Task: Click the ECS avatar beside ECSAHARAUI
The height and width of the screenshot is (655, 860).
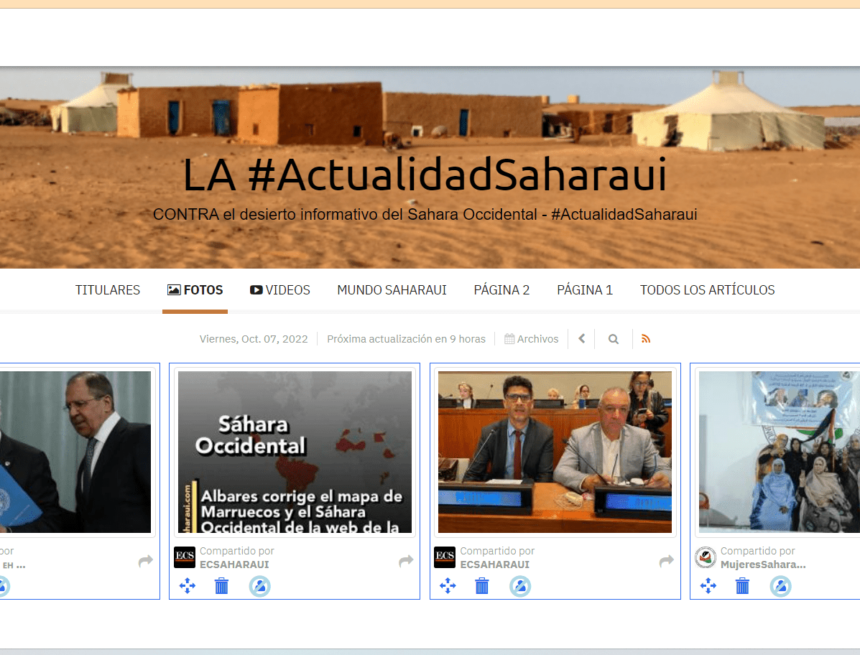Action: click(185, 556)
